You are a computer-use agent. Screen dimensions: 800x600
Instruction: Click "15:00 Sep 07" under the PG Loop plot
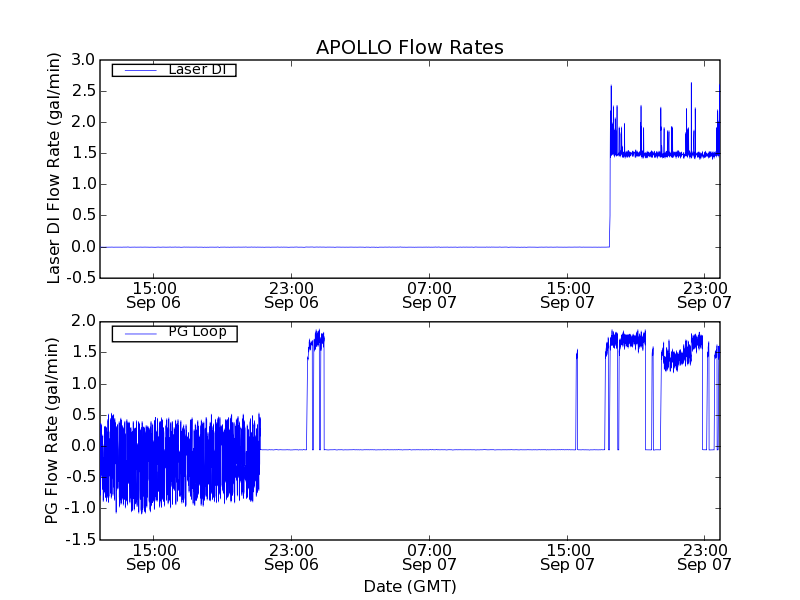click(x=567, y=558)
